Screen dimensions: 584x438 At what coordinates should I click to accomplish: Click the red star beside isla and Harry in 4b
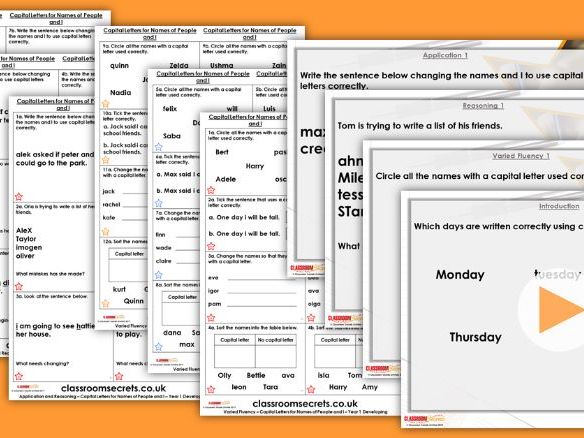click(x=311, y=390)
